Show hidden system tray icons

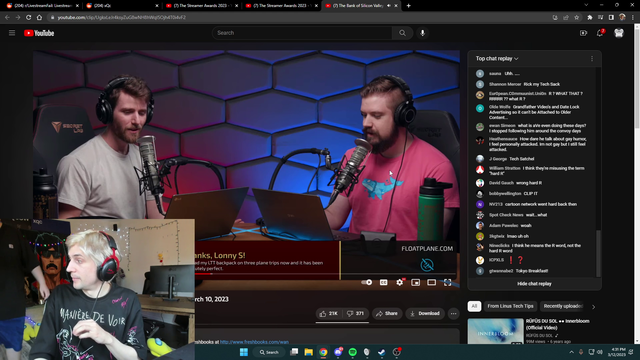point(571,352)
